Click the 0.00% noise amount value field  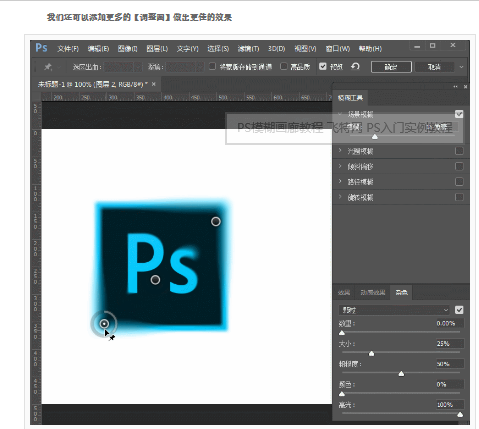click(450, 323)
